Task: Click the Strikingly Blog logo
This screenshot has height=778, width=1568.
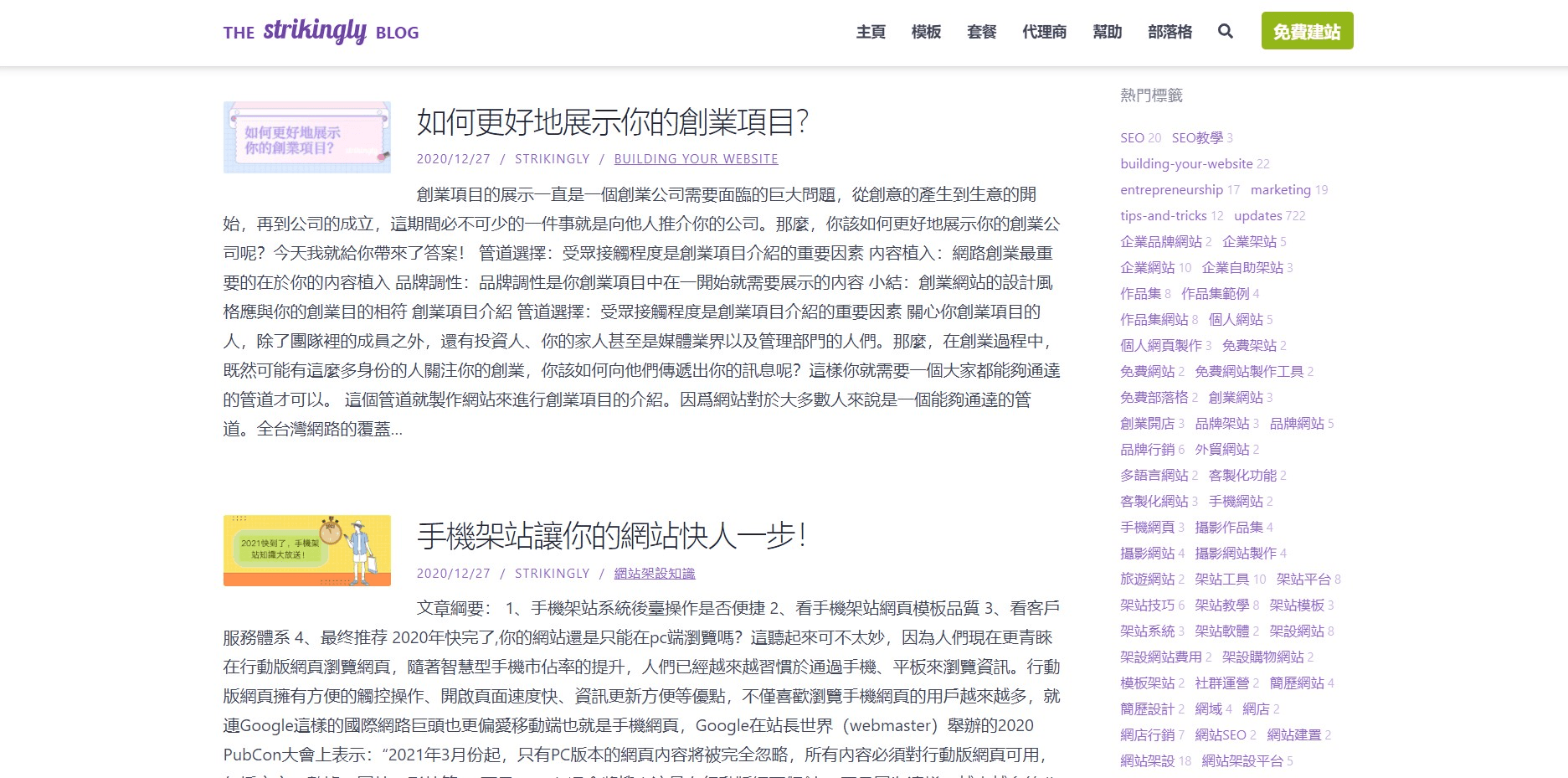Action: [x=320, y=31]
